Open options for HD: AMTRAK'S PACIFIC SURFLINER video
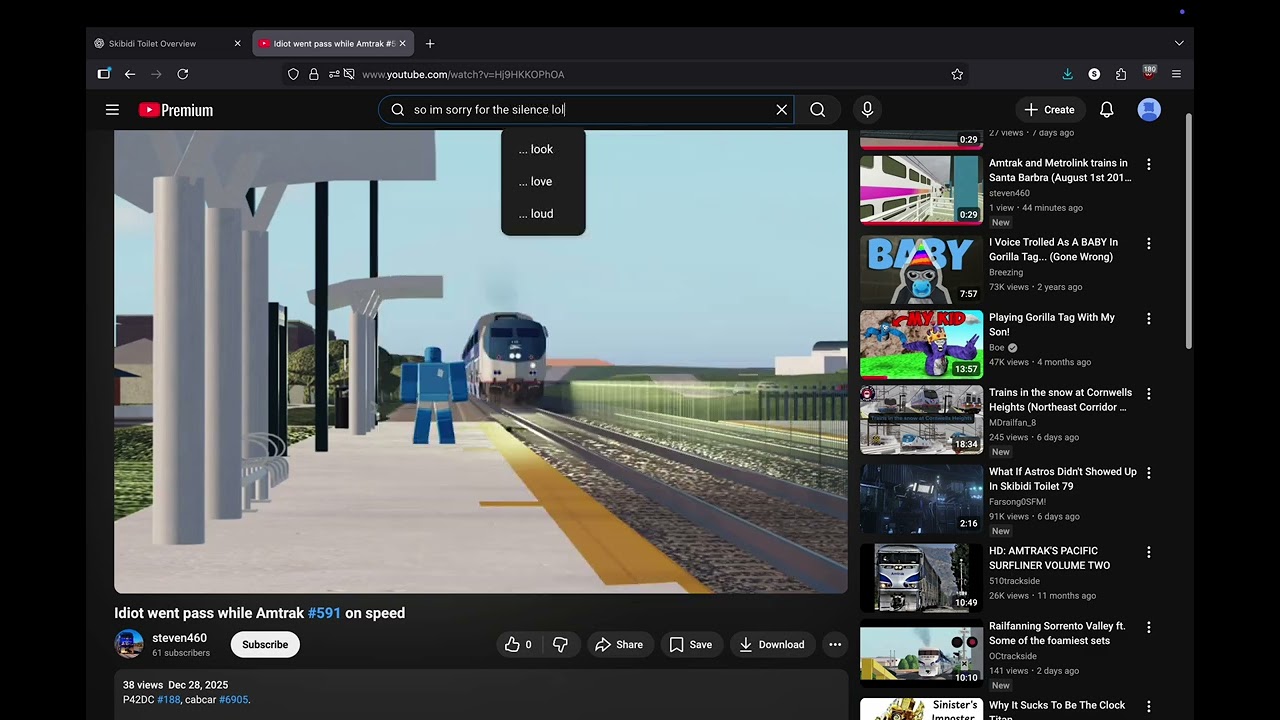 pos(1148,552)
